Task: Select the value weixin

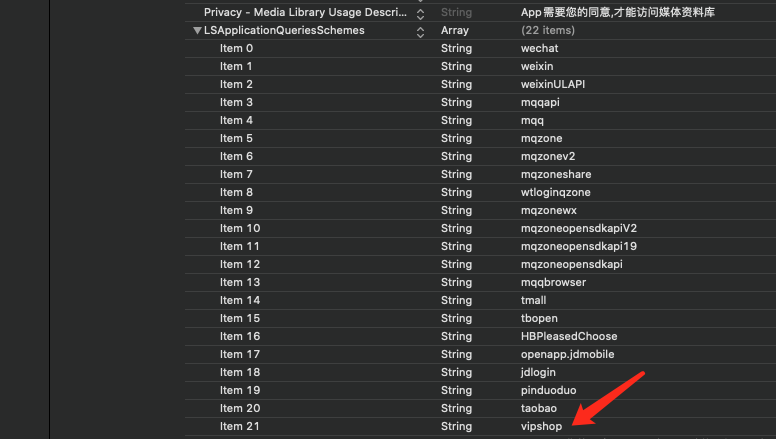Action: click(x=537, y=66)
